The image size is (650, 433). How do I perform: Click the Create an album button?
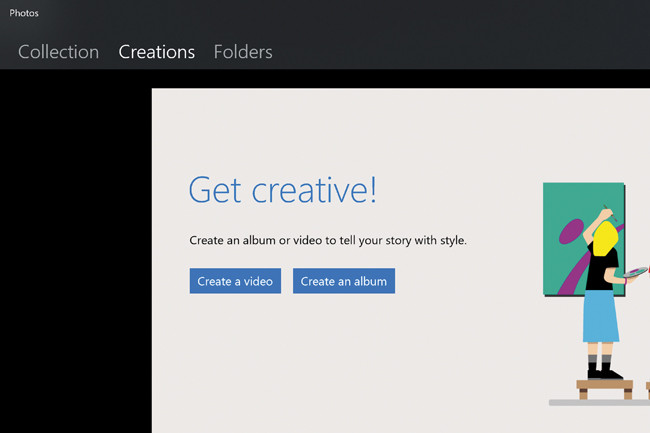tap(343, 281)
